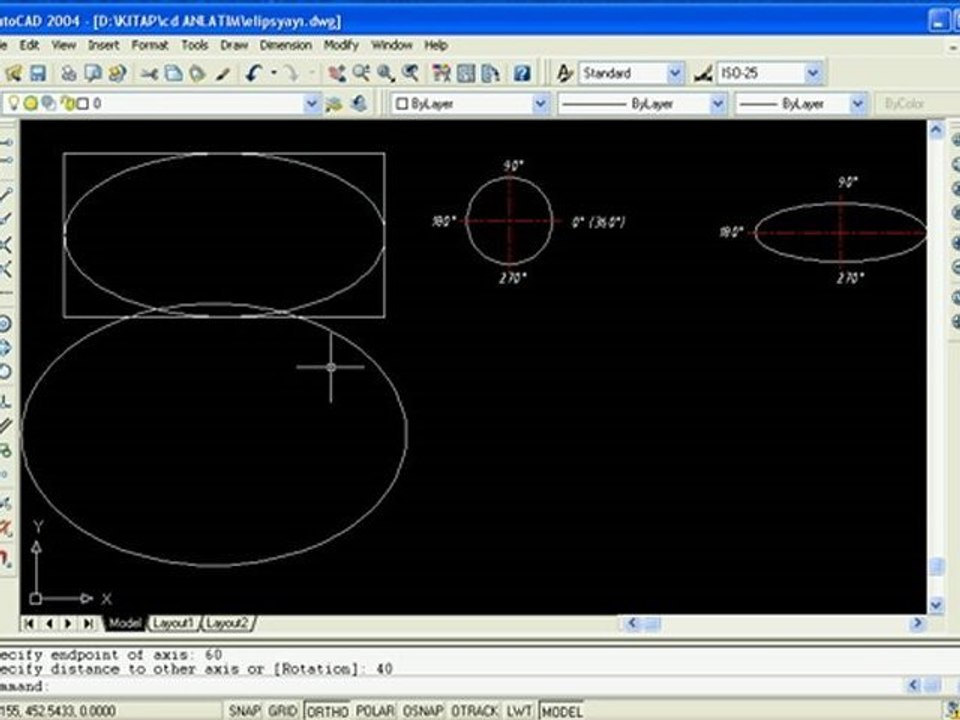960x720 pixels.
Task: Click the Layer Previous icon
Action: [358, 103]
